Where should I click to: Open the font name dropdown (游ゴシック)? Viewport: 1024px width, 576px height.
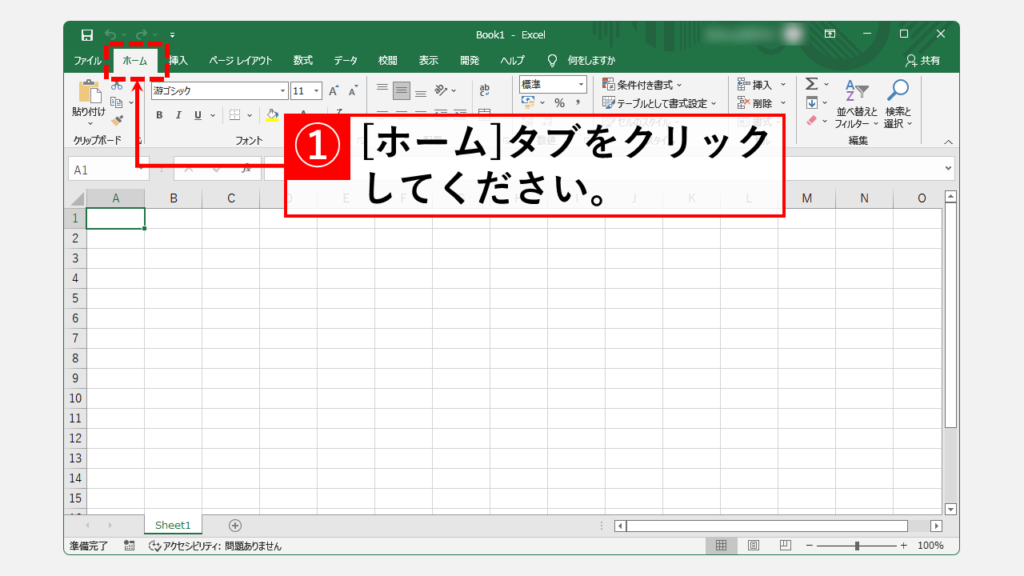(x=282, y=90)
